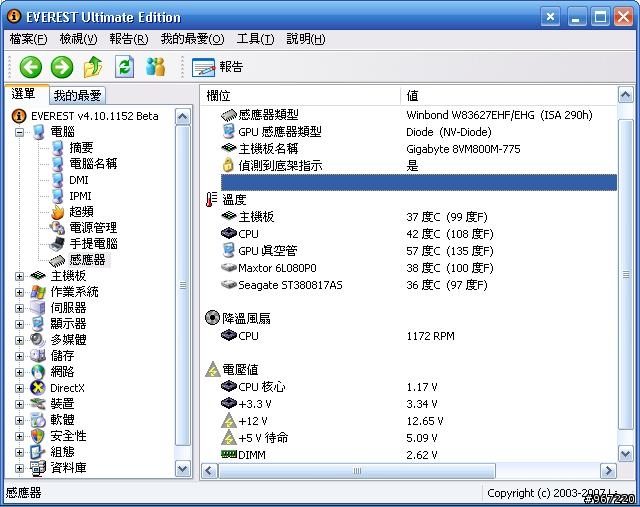Go back with the green left arrow
The image size is (640, 507).
tap(31, 67)
